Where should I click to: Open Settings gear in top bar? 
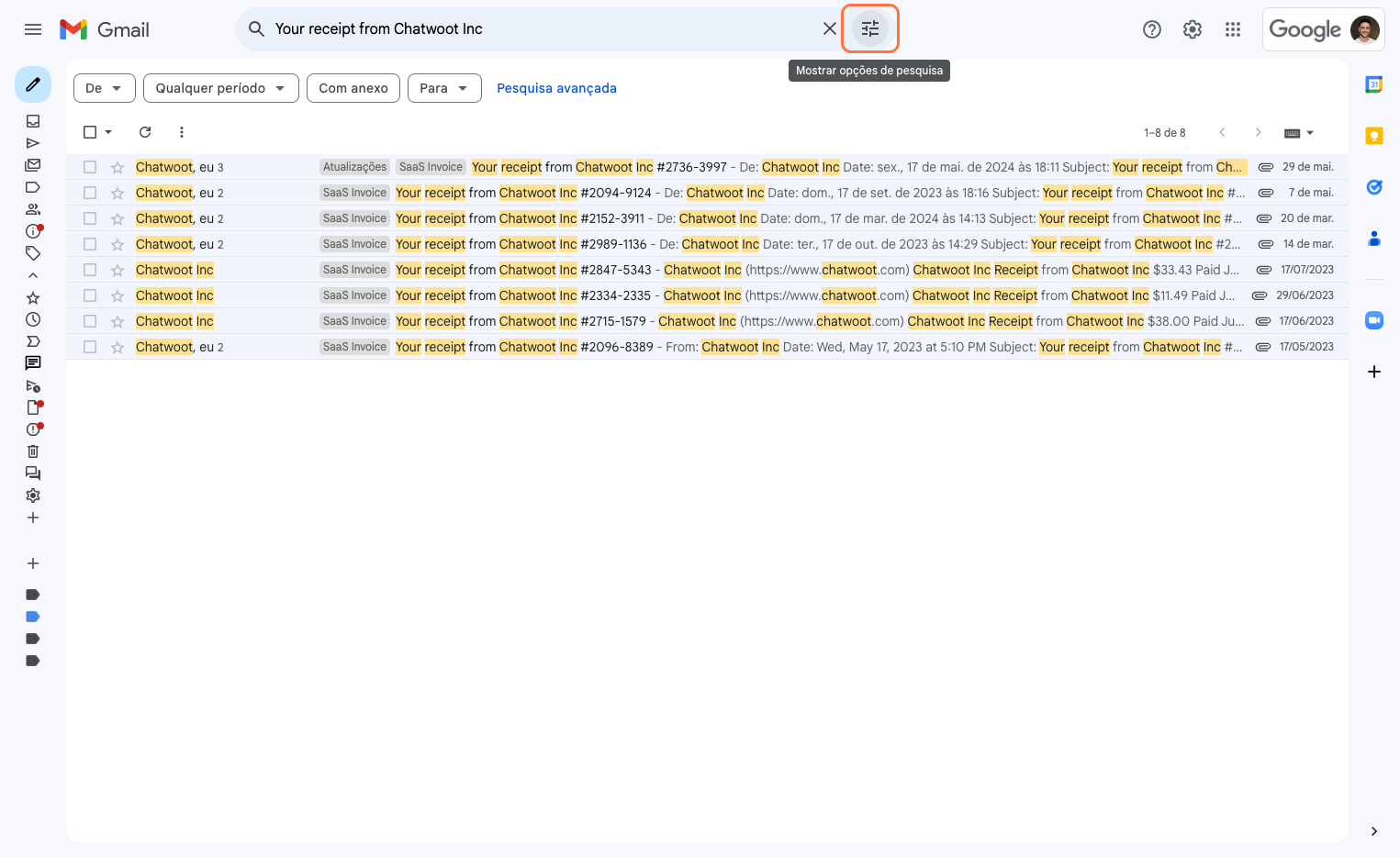pyautogui.click(x=1193, y=29)
